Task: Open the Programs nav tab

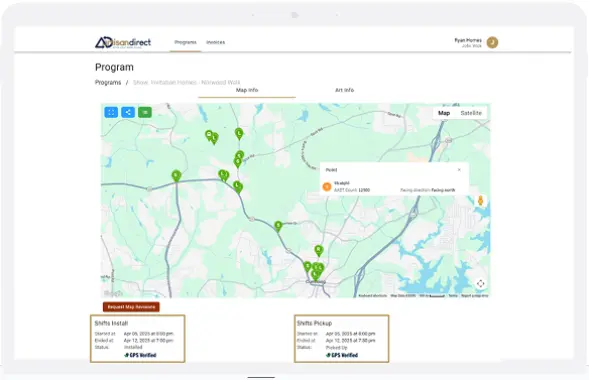Action: point(186,42)
